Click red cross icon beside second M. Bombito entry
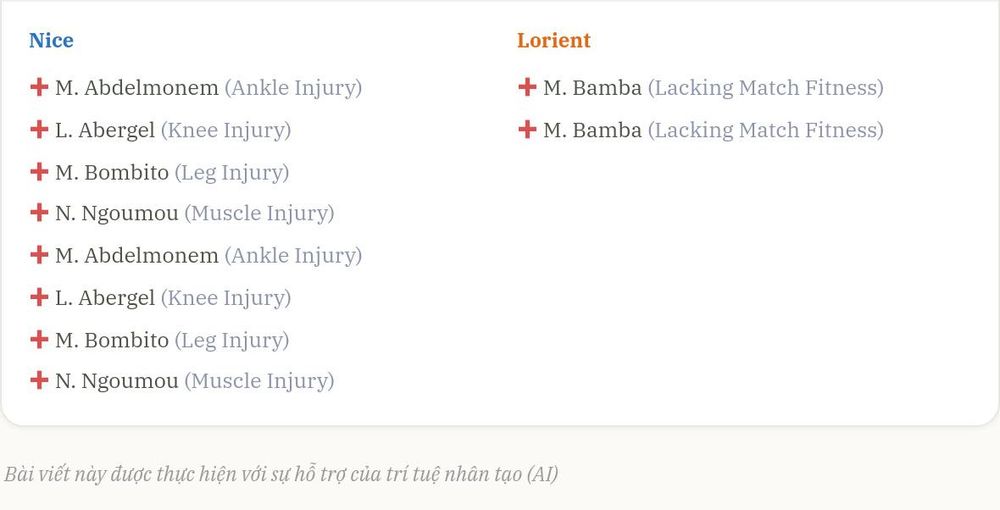The height and width of the screenshot is (510, 1000). (x=39, y=339)
